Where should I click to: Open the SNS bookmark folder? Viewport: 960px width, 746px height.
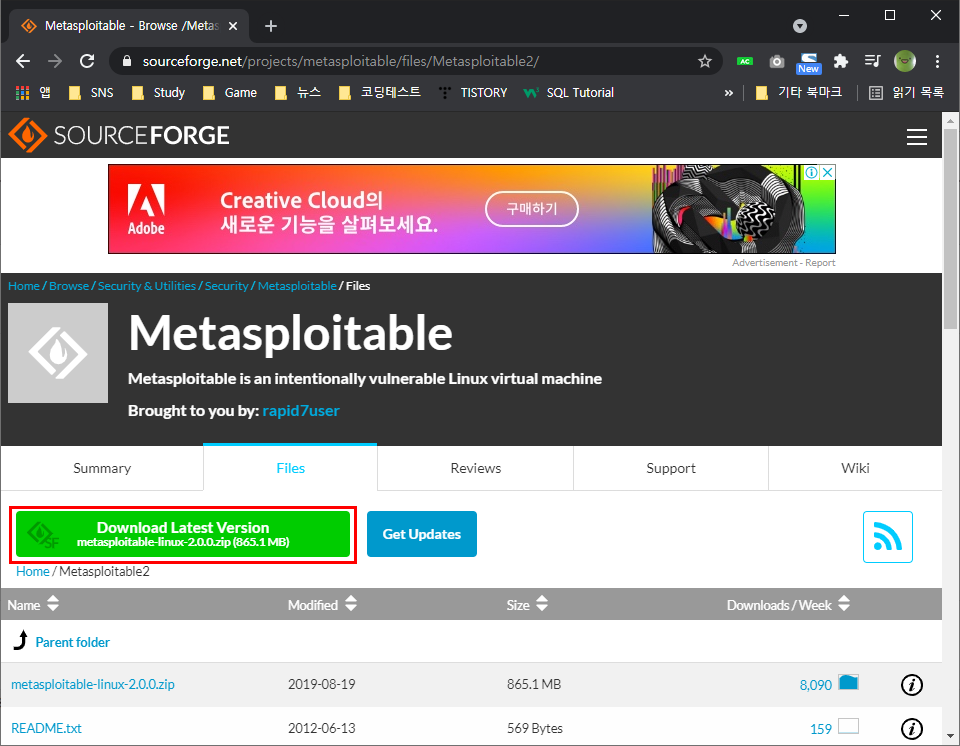coord(91,92)
